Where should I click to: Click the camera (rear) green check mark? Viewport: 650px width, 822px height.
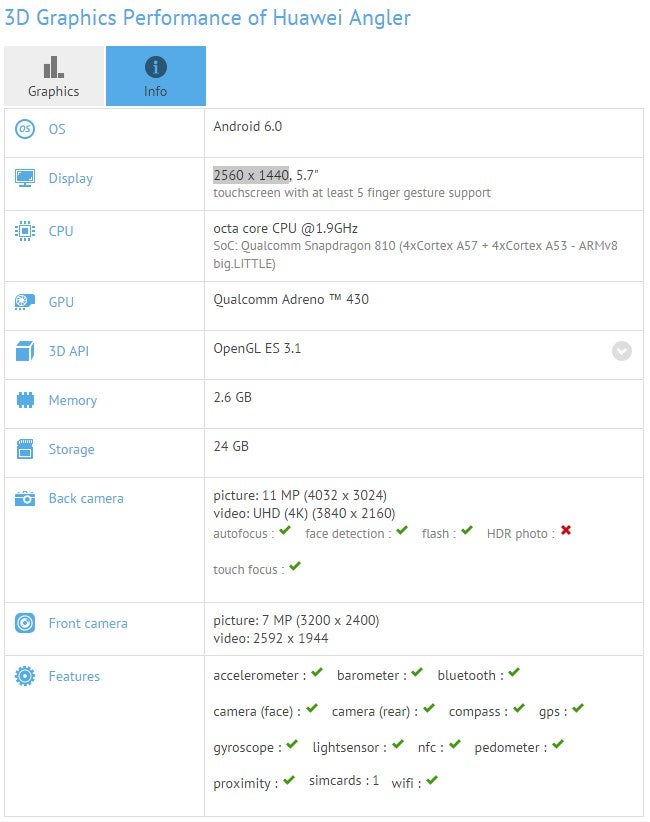[429, 708]
